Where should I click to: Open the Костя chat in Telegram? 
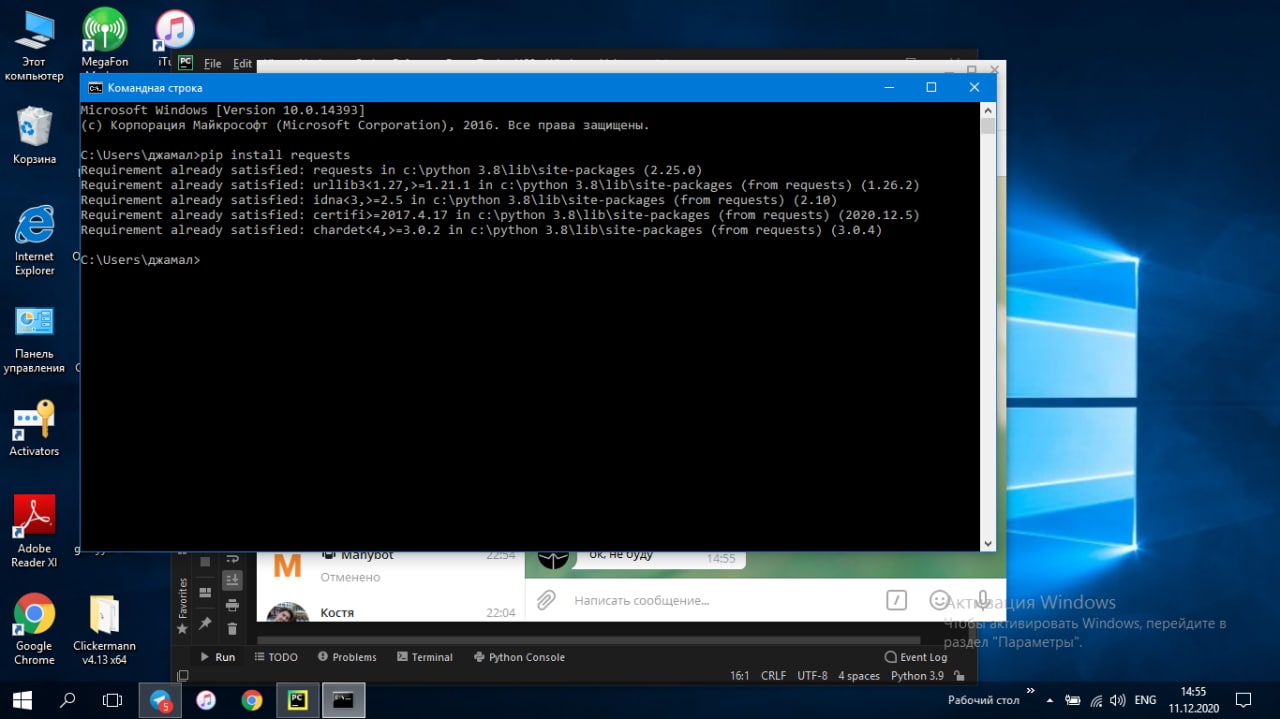(390, 610)
